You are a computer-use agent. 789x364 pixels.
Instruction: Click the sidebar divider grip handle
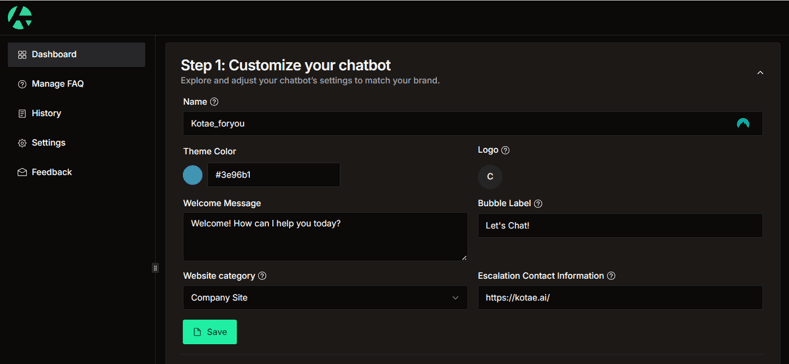[x=155, y=268]
